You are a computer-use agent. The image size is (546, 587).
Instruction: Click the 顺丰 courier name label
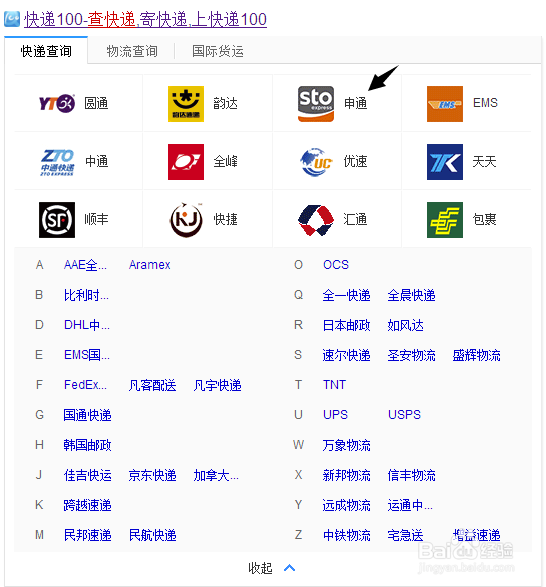(x=96, y=219)
